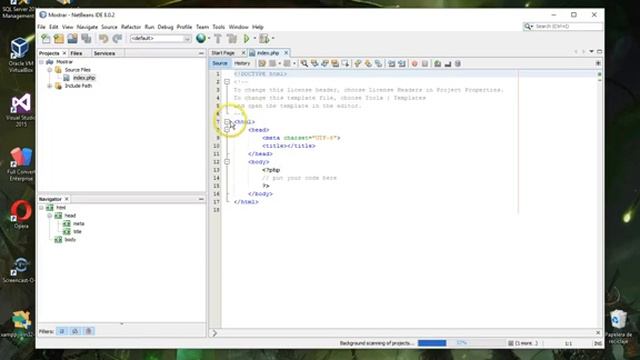The height and width of the screenshot is (360, 640).
Task: Click the Stop Macro Recording icon
Action: [x=424, y=64]
